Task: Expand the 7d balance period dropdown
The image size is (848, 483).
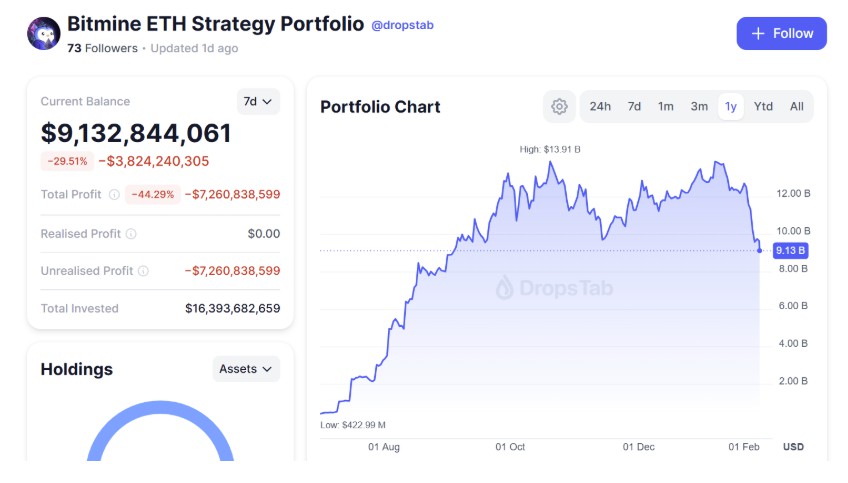Action: (259, 101)
